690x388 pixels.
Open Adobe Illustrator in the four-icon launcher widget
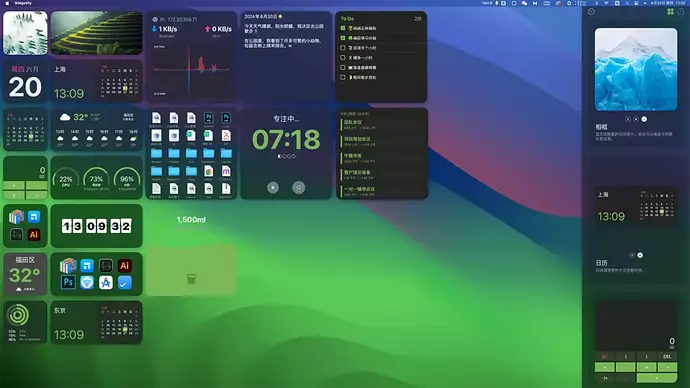pyautogui.click(x=34, y=234)
